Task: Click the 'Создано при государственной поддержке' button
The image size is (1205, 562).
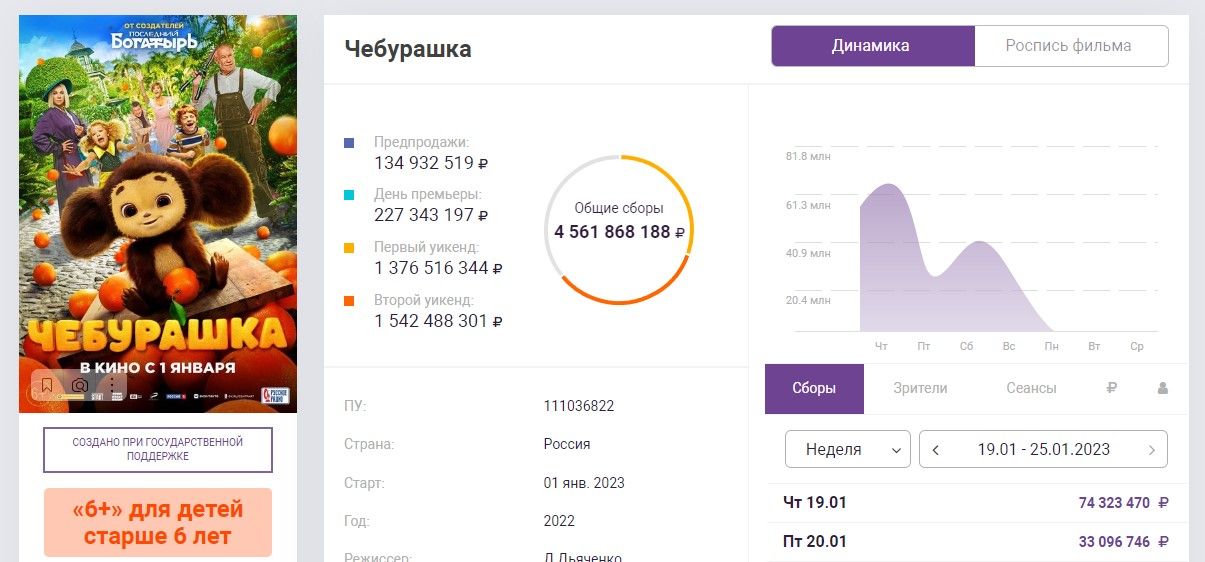Action: tap(158, 449)
